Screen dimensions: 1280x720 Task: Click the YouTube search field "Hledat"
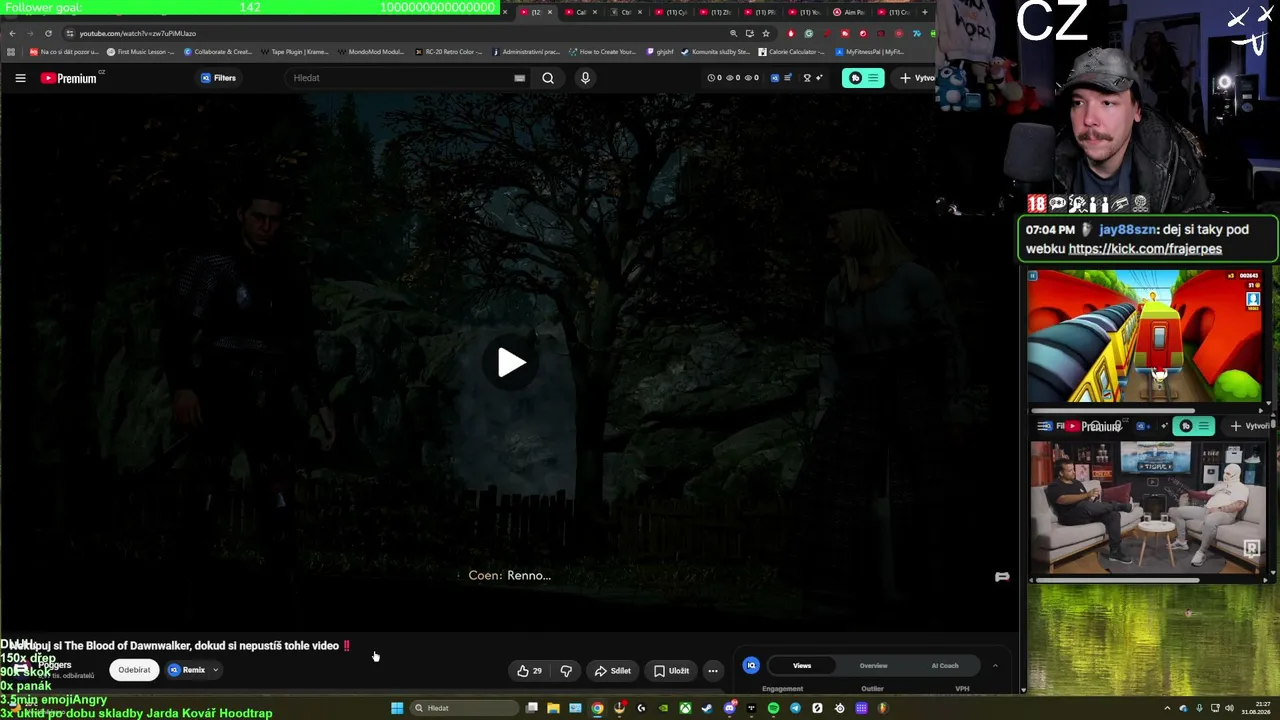tap(400, 78)
